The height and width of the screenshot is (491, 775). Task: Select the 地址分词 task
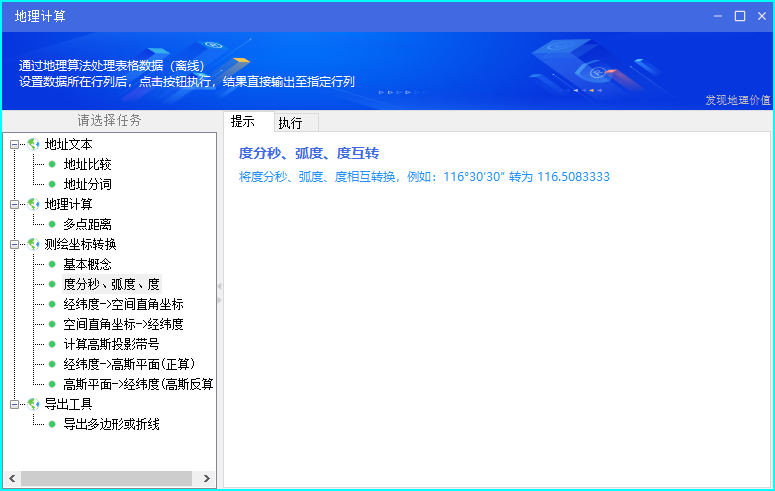[x=87, y=184]
